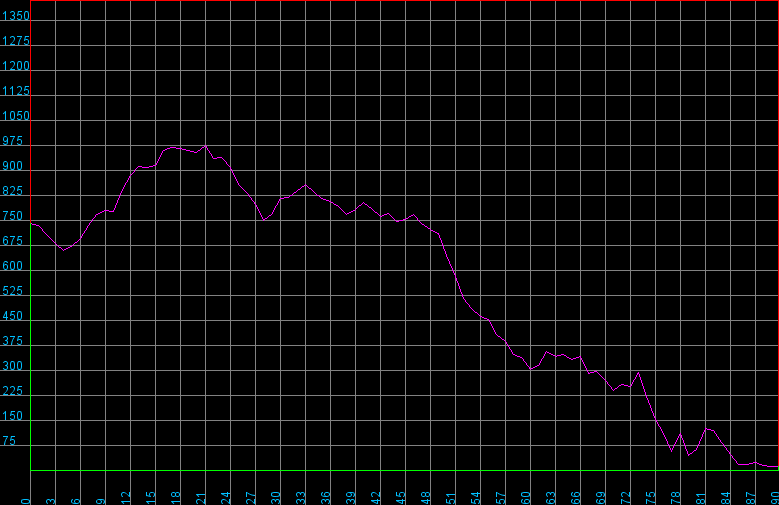Select the 75 label on the x-axis
This screenshot has width=779, height=505.
(651, 497)
